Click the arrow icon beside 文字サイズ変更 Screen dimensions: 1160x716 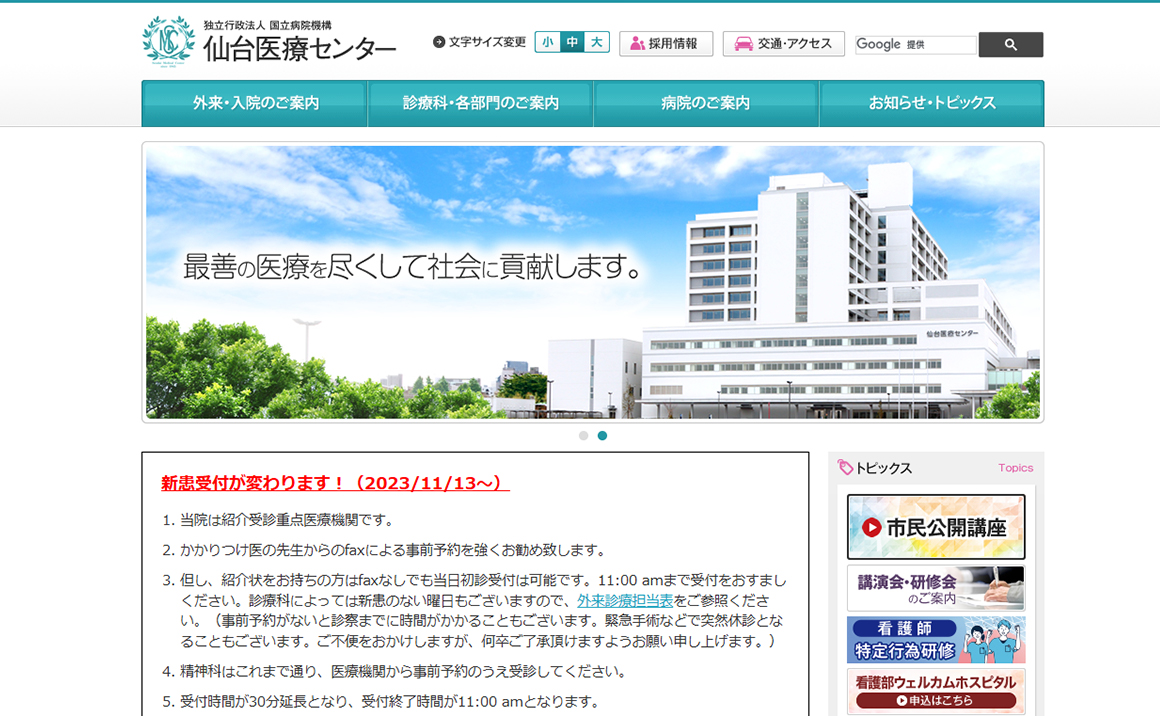[439, 42]
